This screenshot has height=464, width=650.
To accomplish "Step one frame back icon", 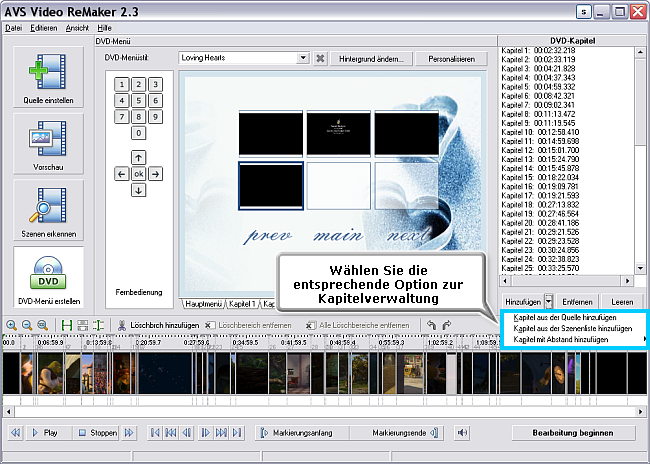I will [x=187, y=432].
